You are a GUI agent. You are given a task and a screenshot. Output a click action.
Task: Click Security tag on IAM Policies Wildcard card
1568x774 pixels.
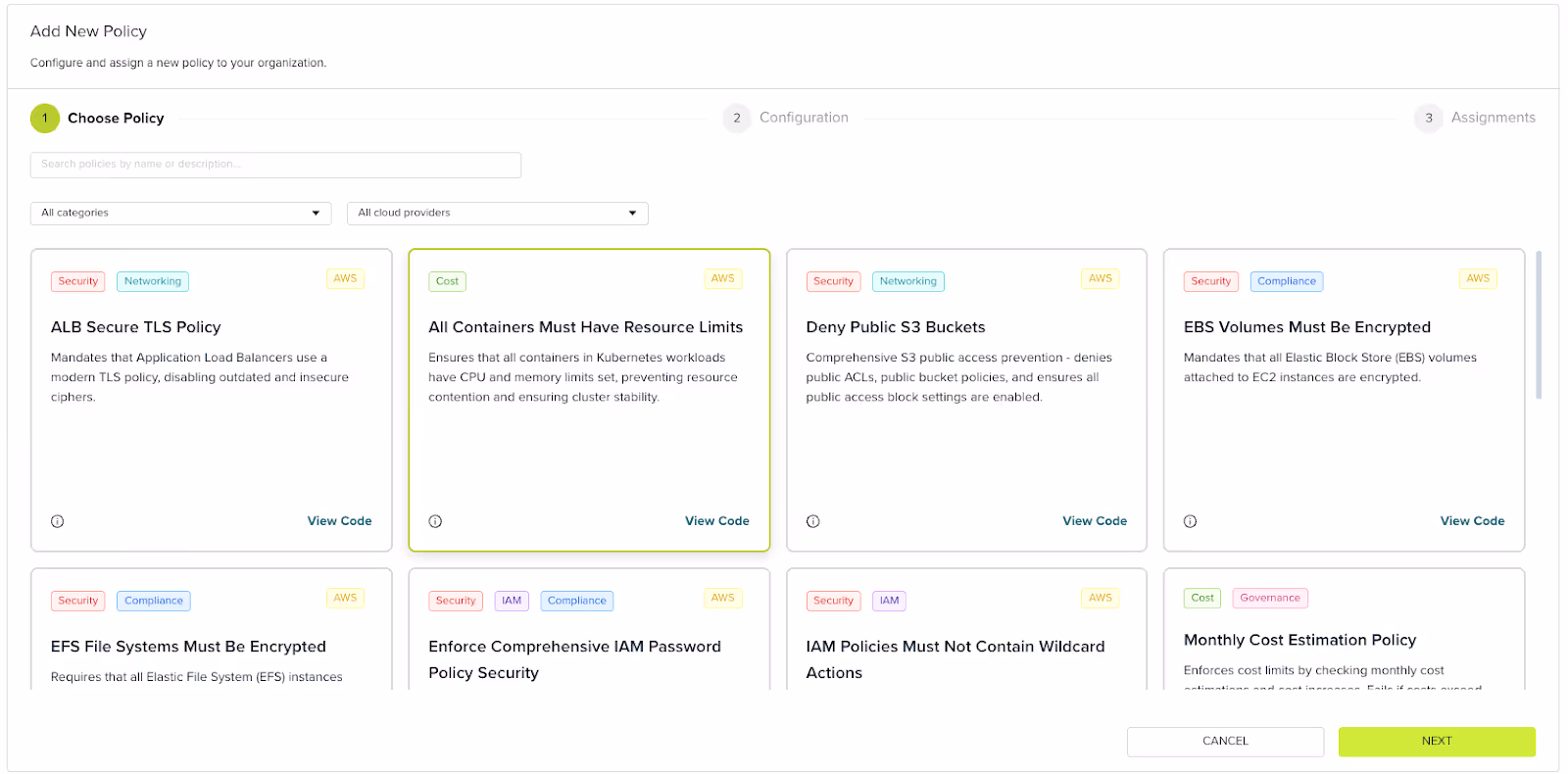click(833, 601)
